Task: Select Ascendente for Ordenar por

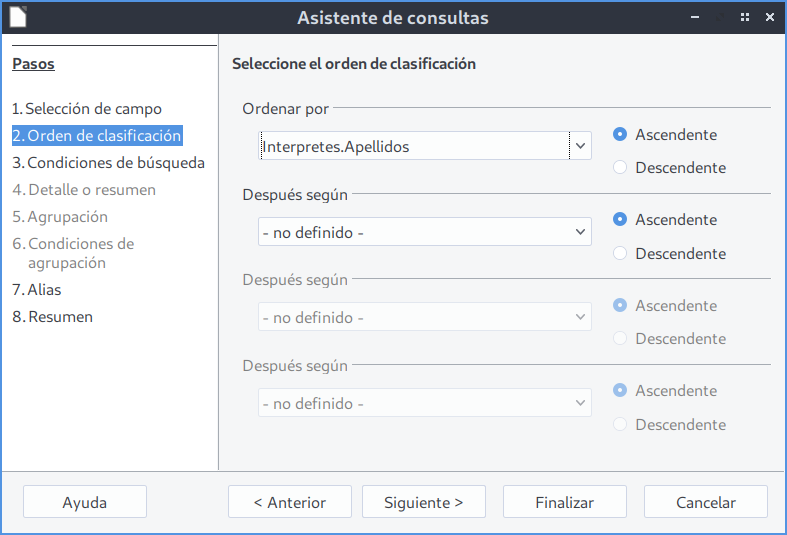Action: click(x=620, y=135)
